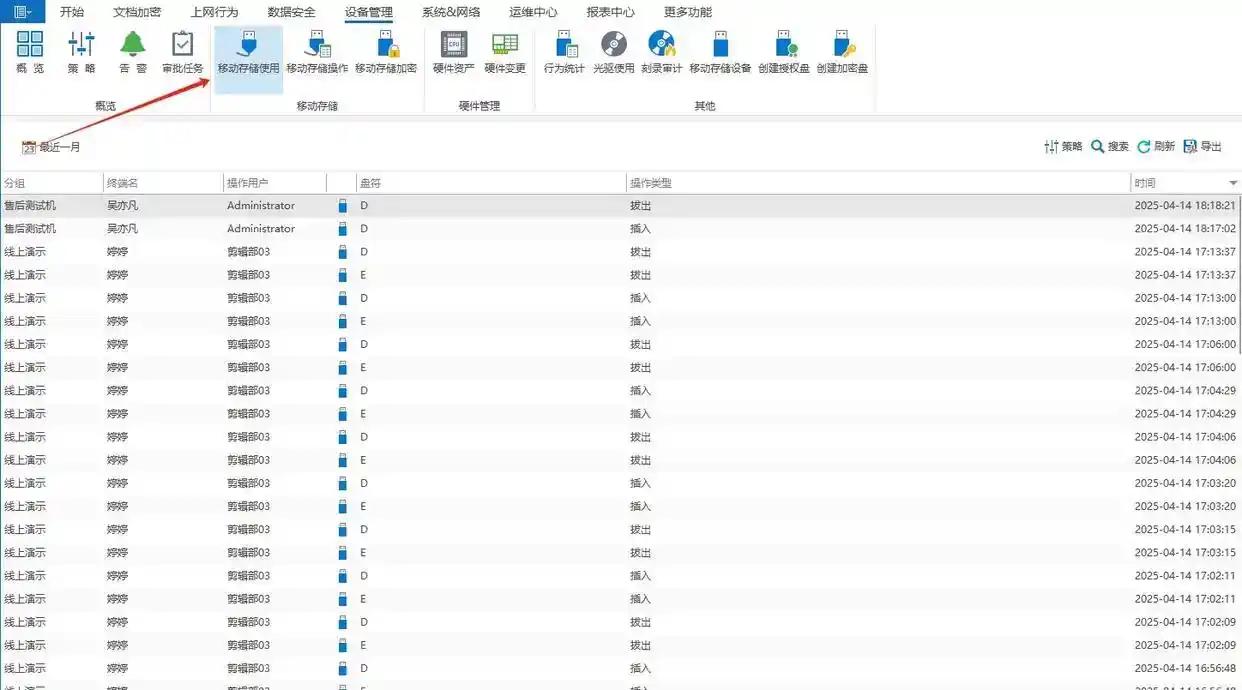Screen dimensions: 1242x690
Task: Click the 搜索 search button
Action: (x=1109, y=146)
